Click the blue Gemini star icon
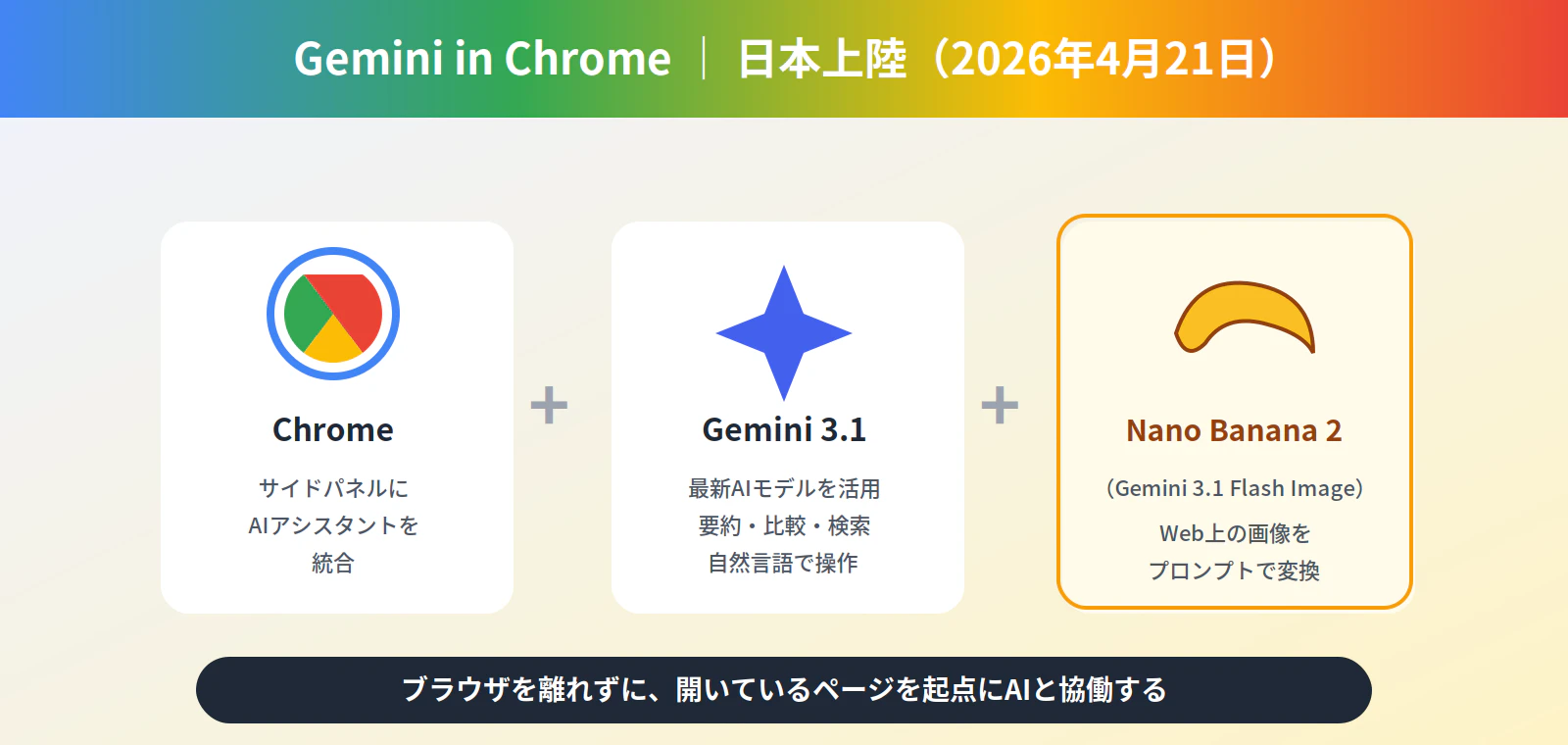 784,333
